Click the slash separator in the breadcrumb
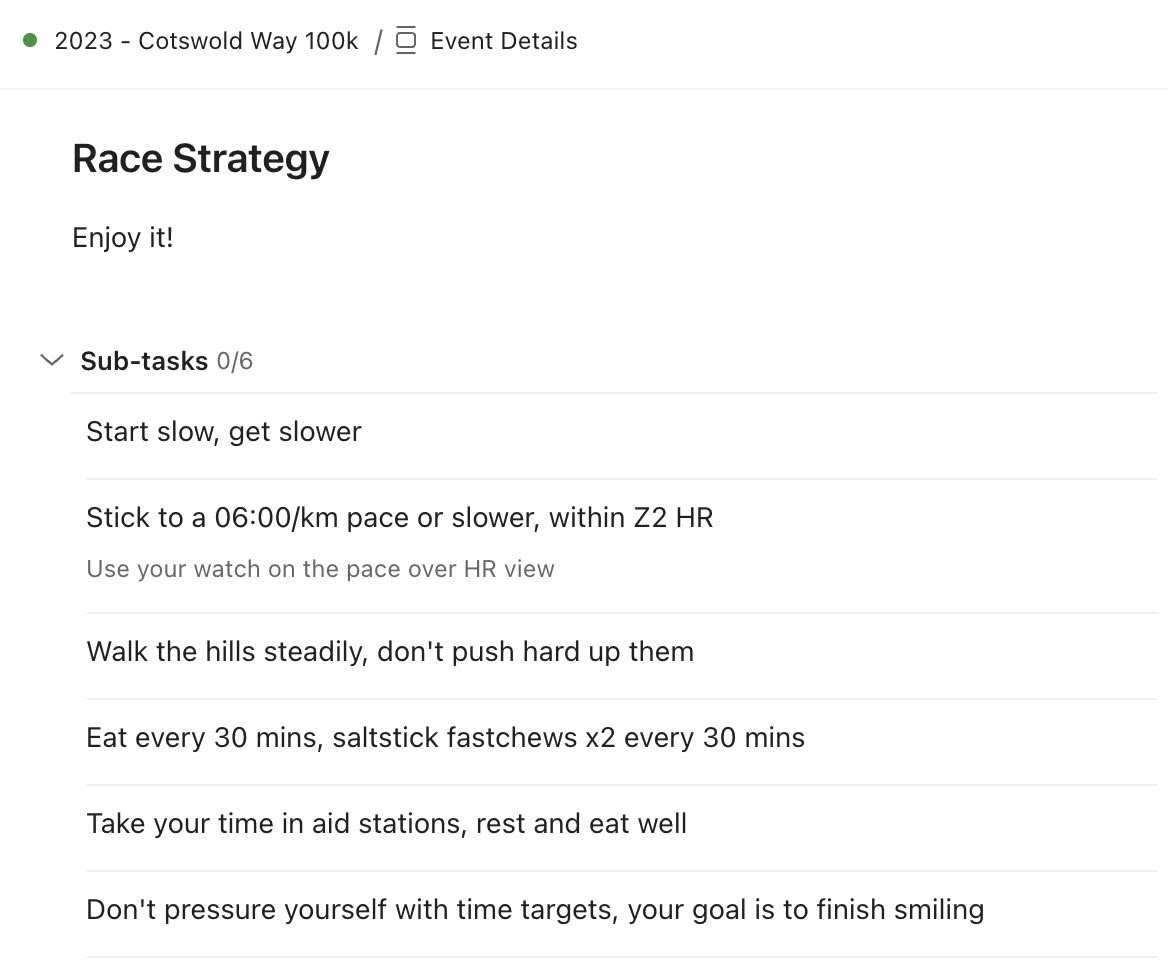1168x964 pixels. click(x=378, y=40)
